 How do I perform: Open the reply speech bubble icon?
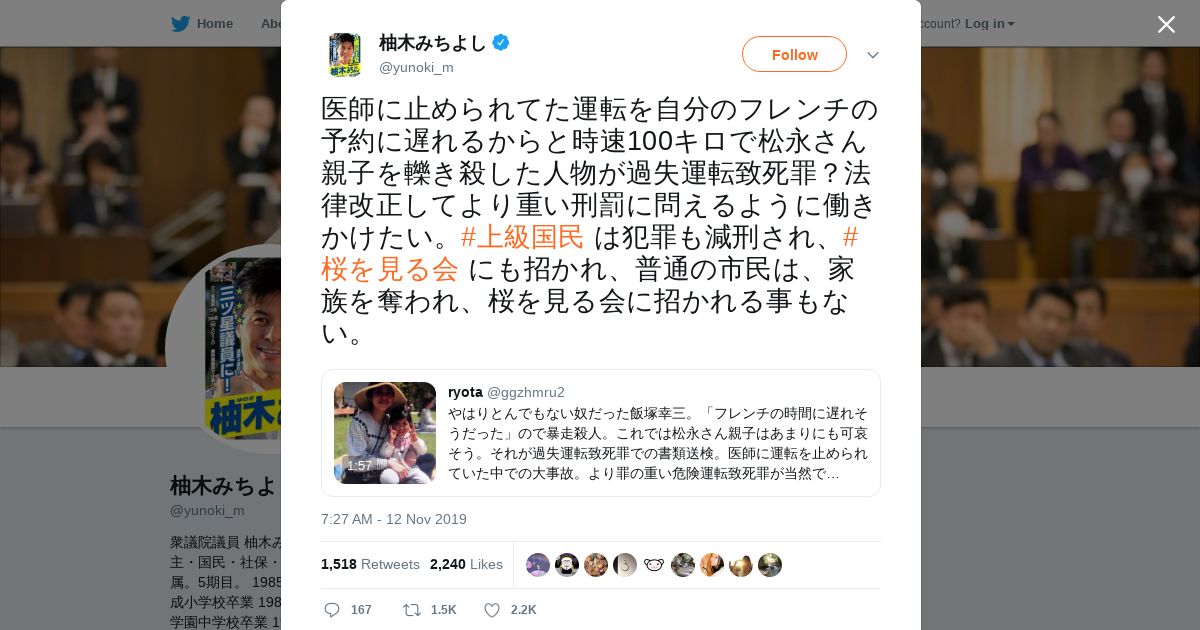(x=333, y=610)
